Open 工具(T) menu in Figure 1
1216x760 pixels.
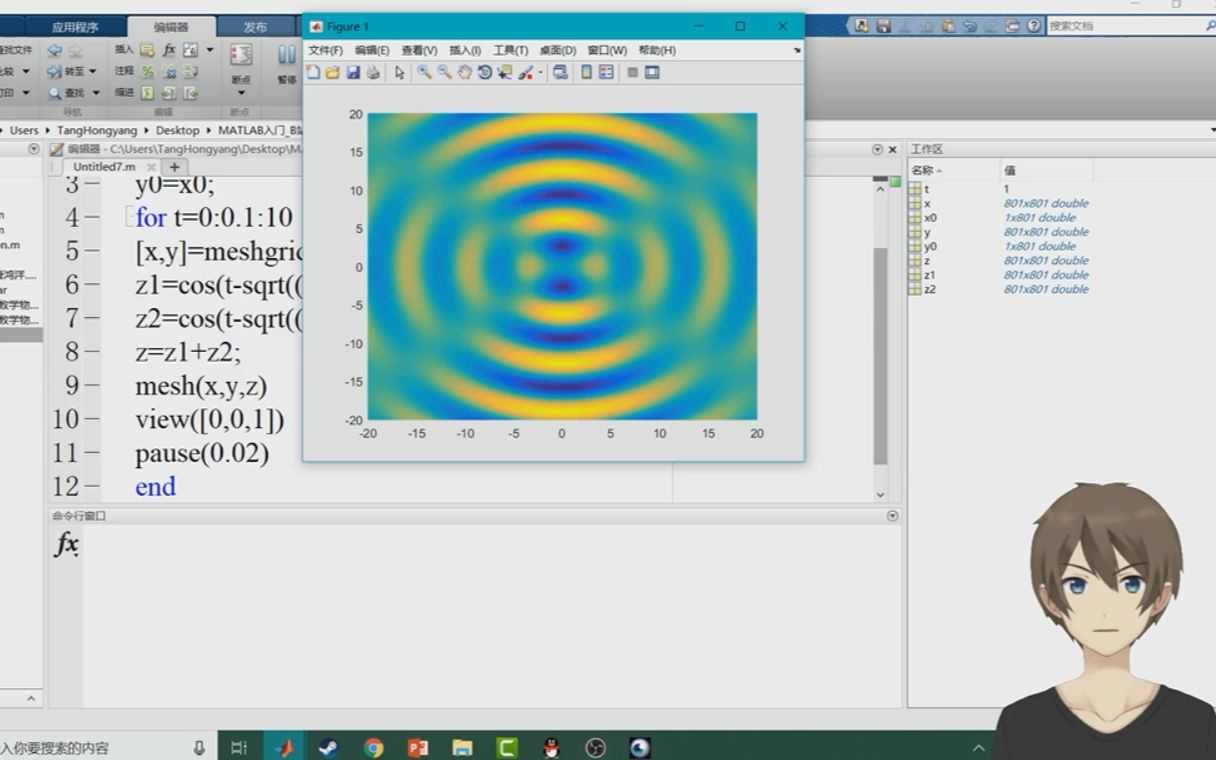pyautogui.click(x=510, y=50)
